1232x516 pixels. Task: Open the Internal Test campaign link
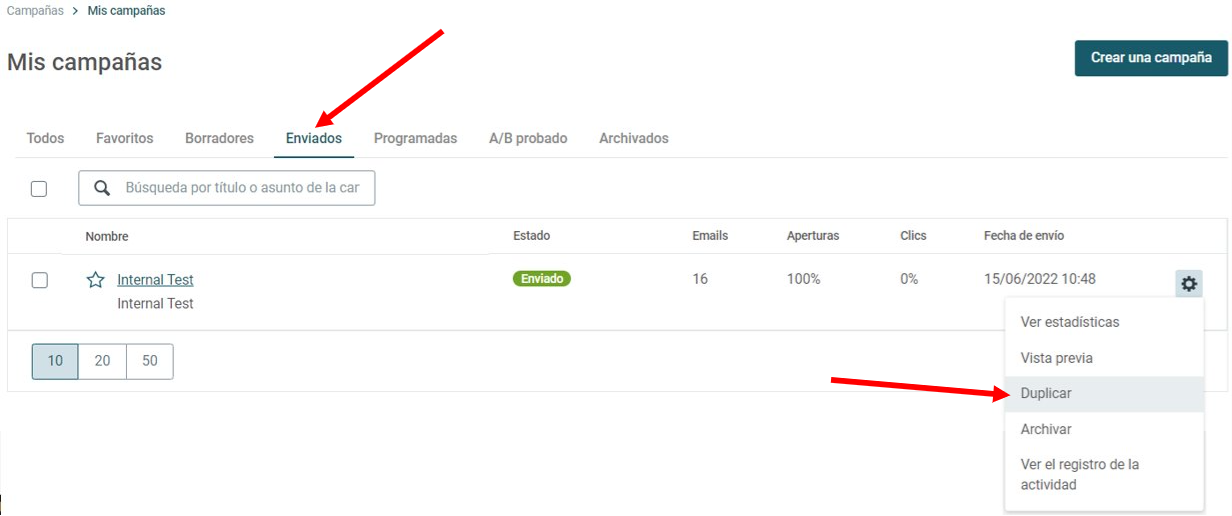coord(155,280)
